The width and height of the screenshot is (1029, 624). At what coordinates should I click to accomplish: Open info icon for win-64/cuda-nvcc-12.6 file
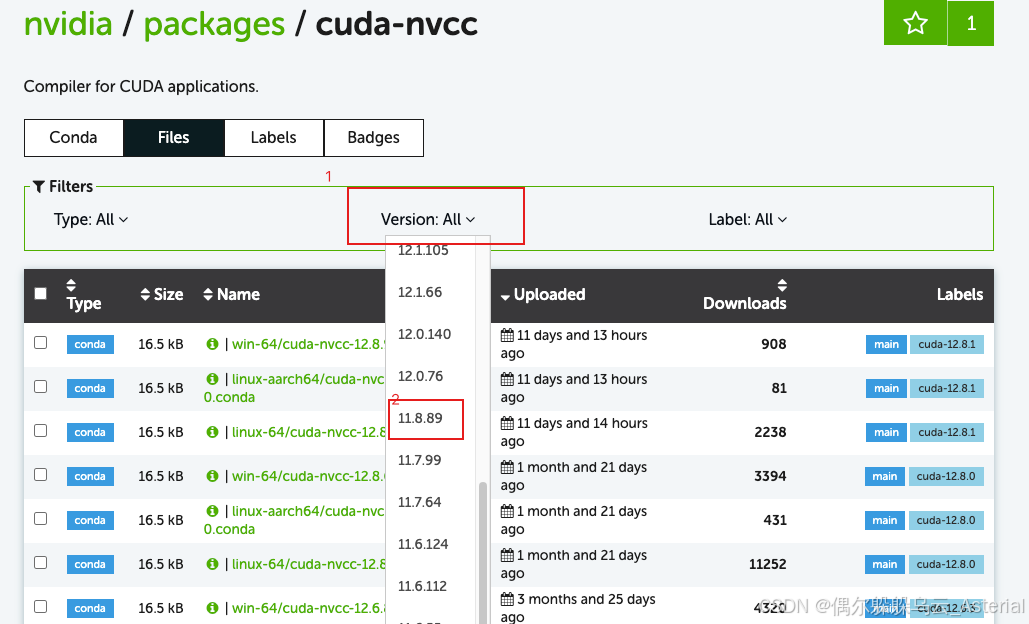coord(212,608)
